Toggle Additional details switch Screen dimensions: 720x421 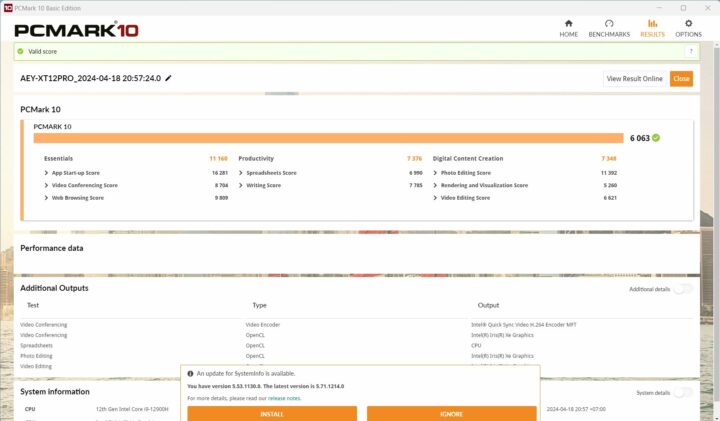click(x=682, y=289)
